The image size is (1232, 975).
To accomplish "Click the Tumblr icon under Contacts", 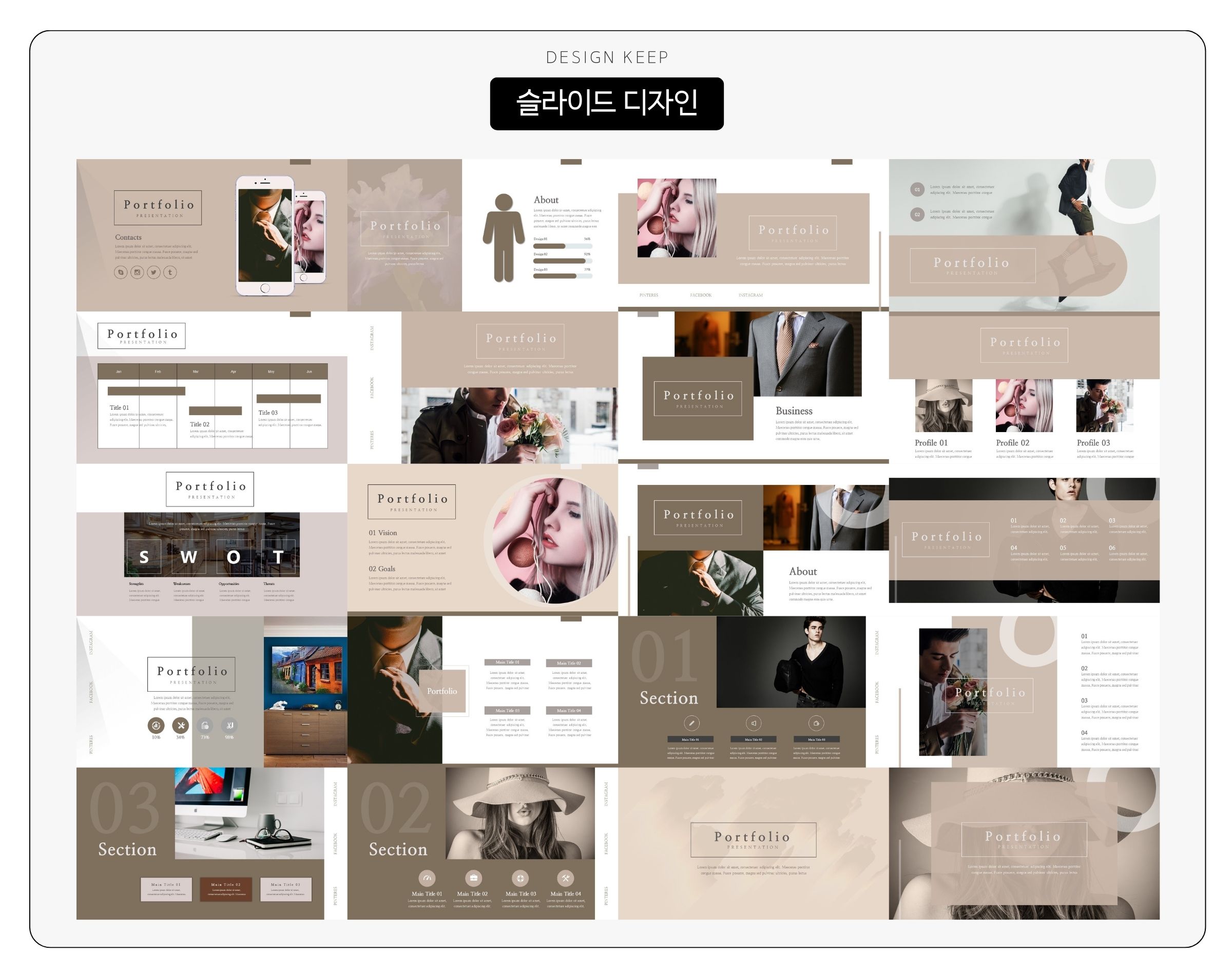I will (170, 272).
